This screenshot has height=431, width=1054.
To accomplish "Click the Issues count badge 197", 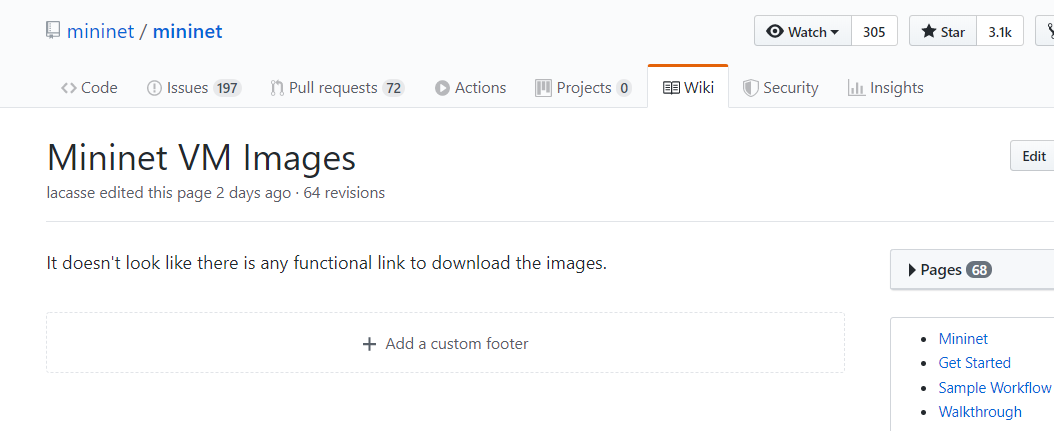I will (227, 88).
